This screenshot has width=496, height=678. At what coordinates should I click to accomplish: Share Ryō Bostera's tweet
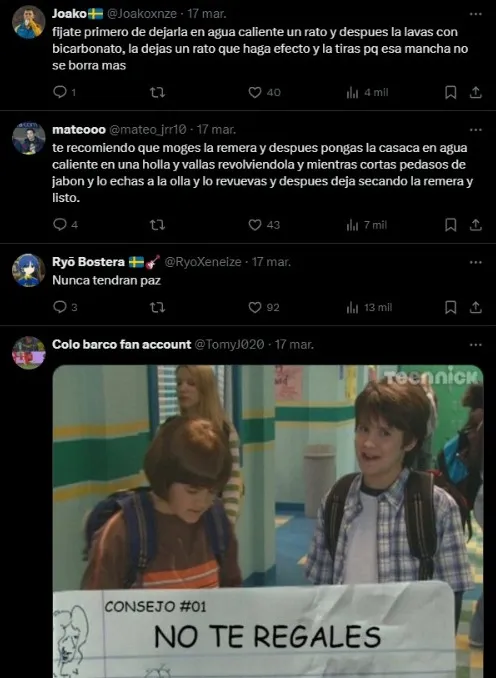pos(475,307)
